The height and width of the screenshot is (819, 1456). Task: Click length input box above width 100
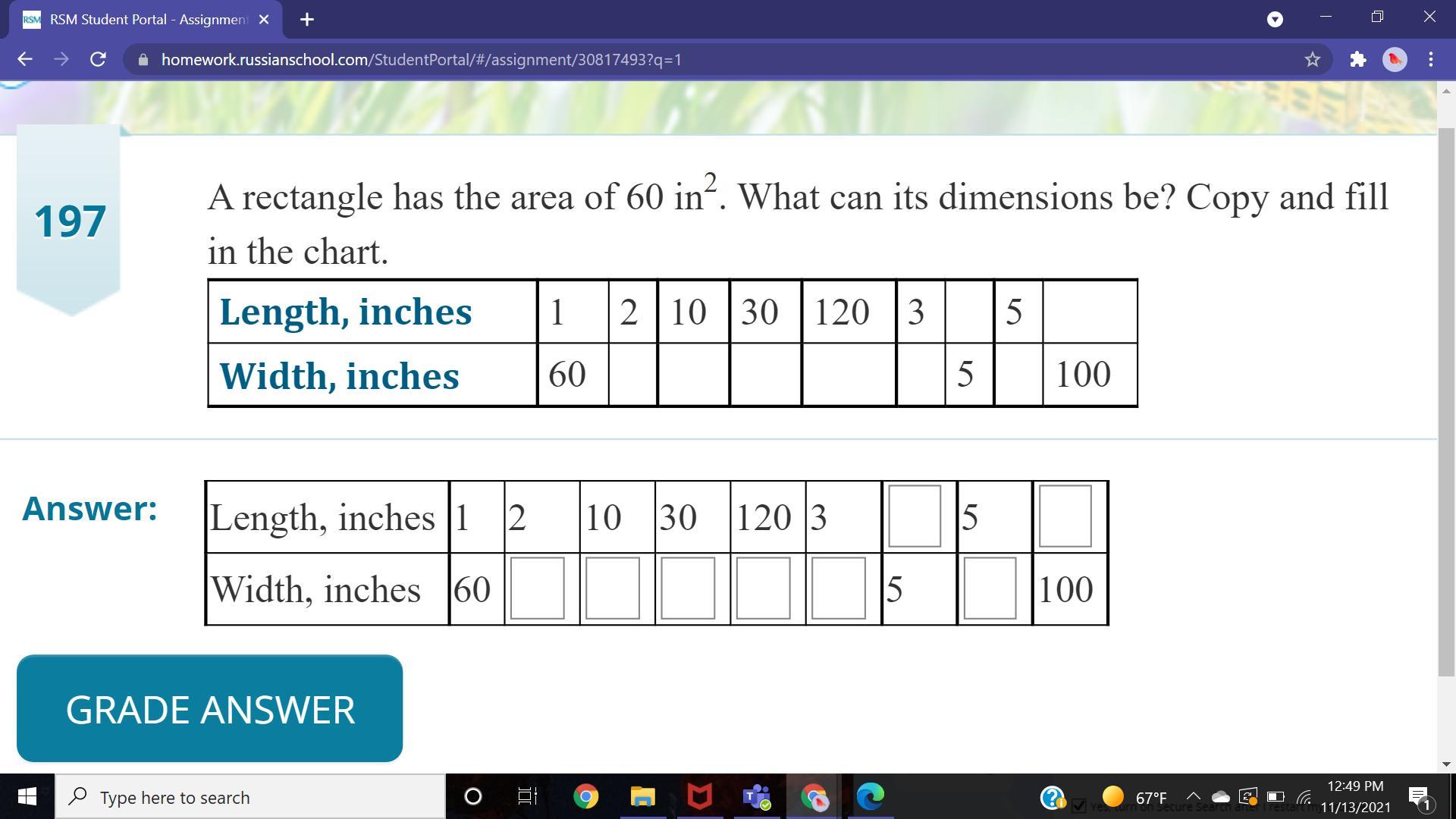[1065, 516]
